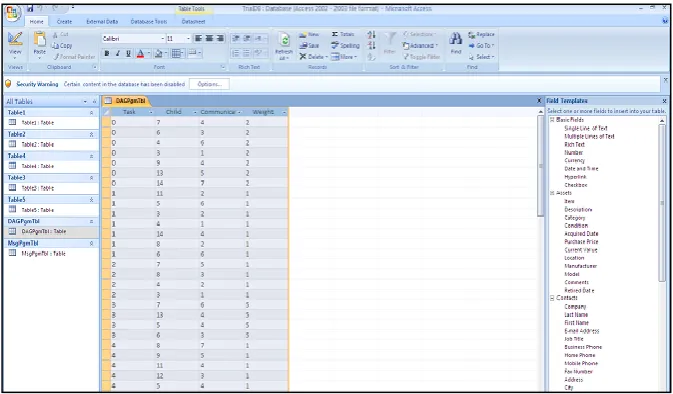Open the More records dropdown
Image resolution: width=673 pixels, height=394 pixels.
[x=343, y=57]
